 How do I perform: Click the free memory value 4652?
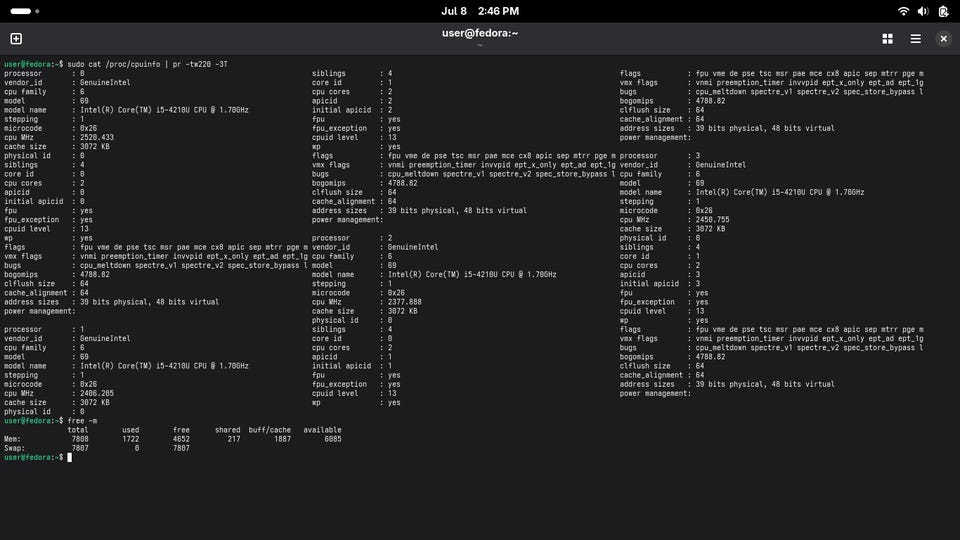[x=181, y=439]
